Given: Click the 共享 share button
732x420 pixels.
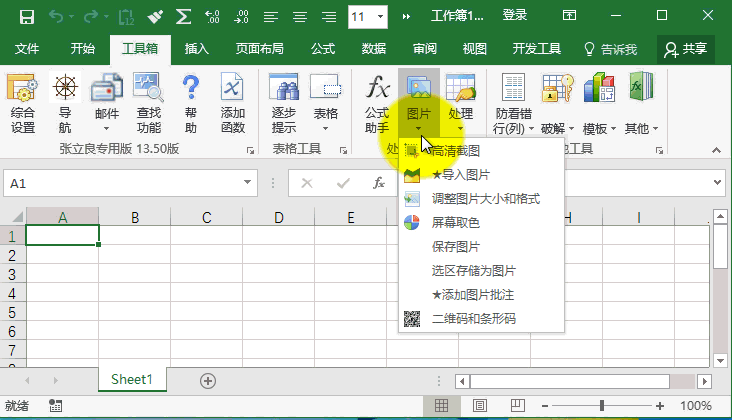Looking at the screenshot, I should pyautogui.click(x=686, y=48).
